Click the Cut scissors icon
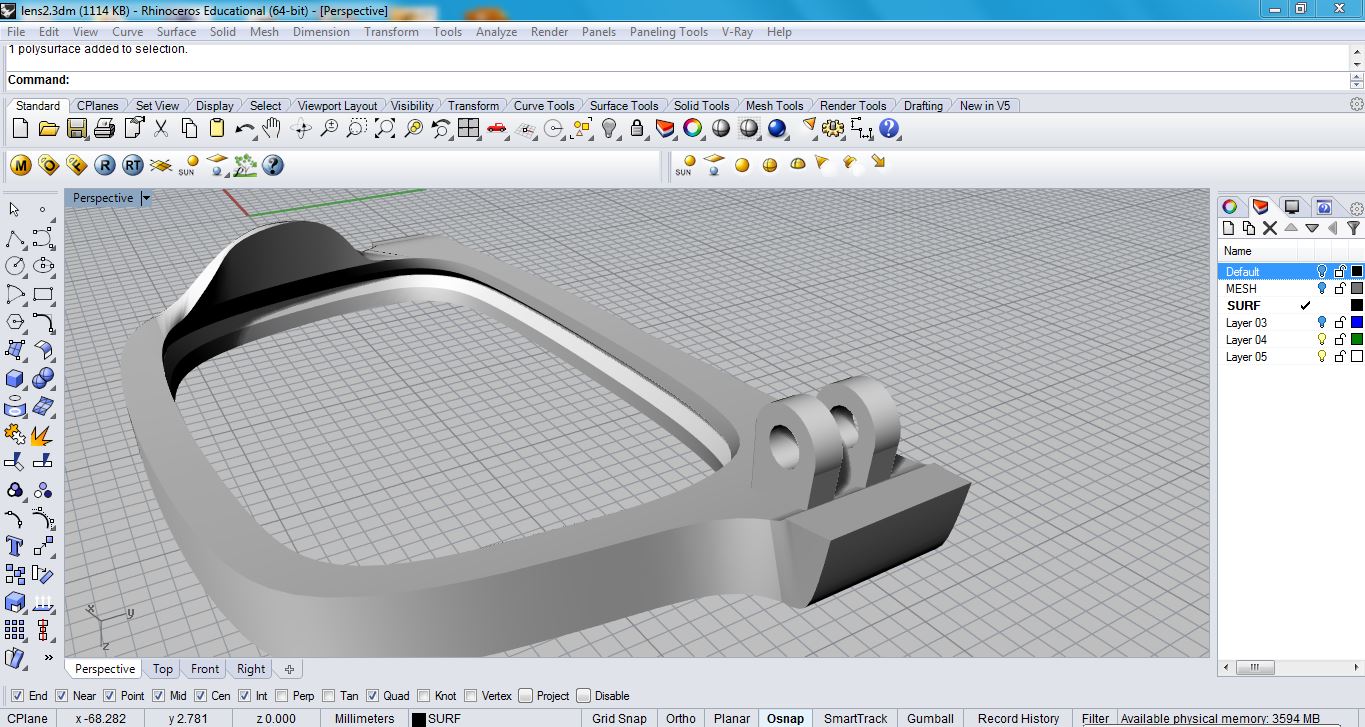The width and height of the screenshot is (1365, 727). click(x=160, y=128)
